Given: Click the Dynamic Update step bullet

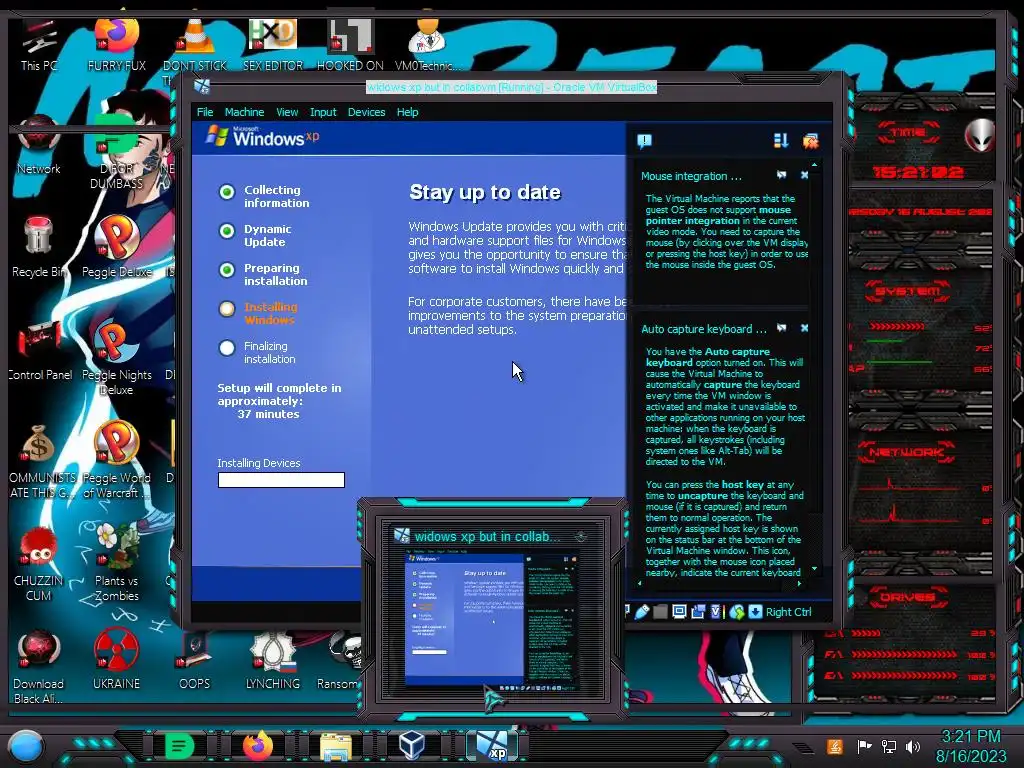Looking at the screenshot, I should [227, 231].
